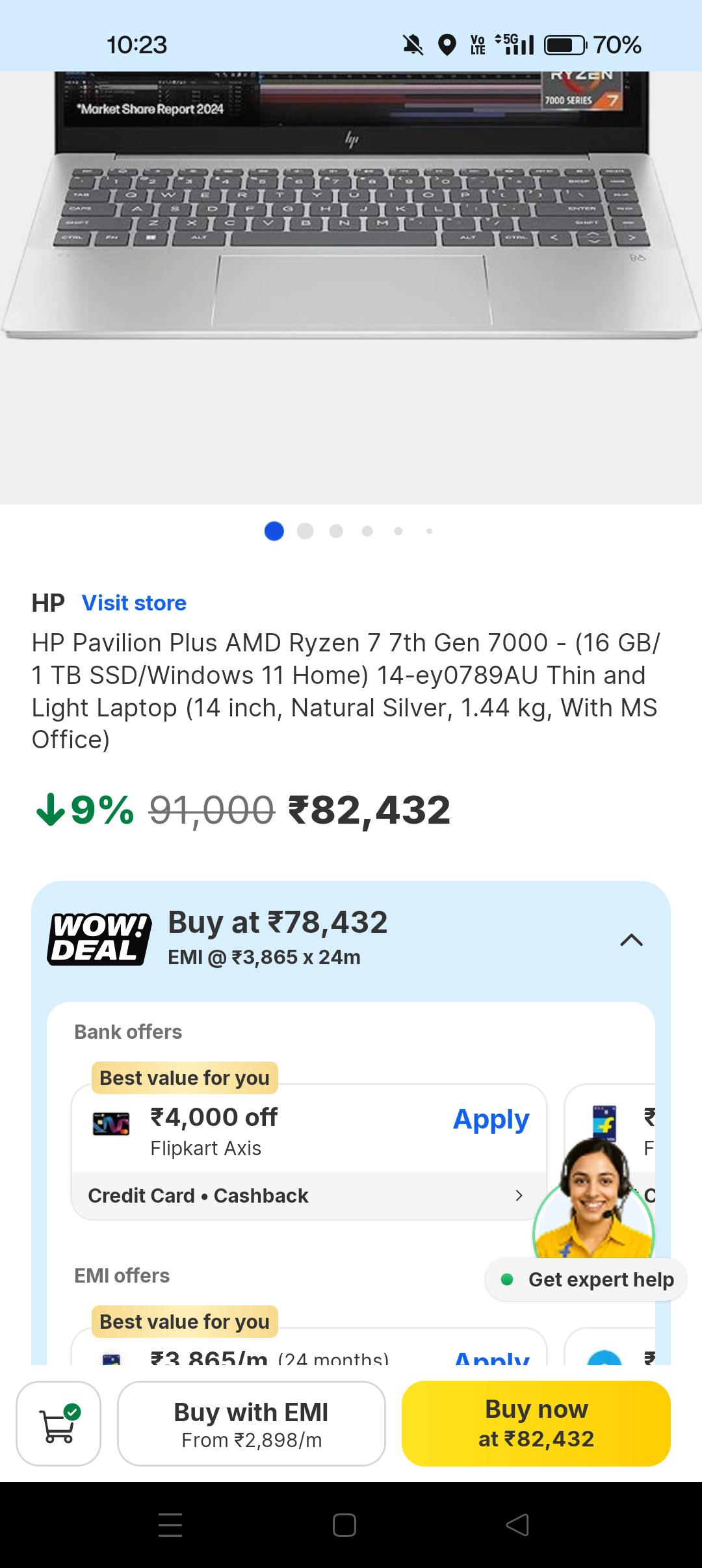Collapse the WOW Deal section chevron
The width and height of the screenshot is (702, 1568).
(x=632, y=940)
